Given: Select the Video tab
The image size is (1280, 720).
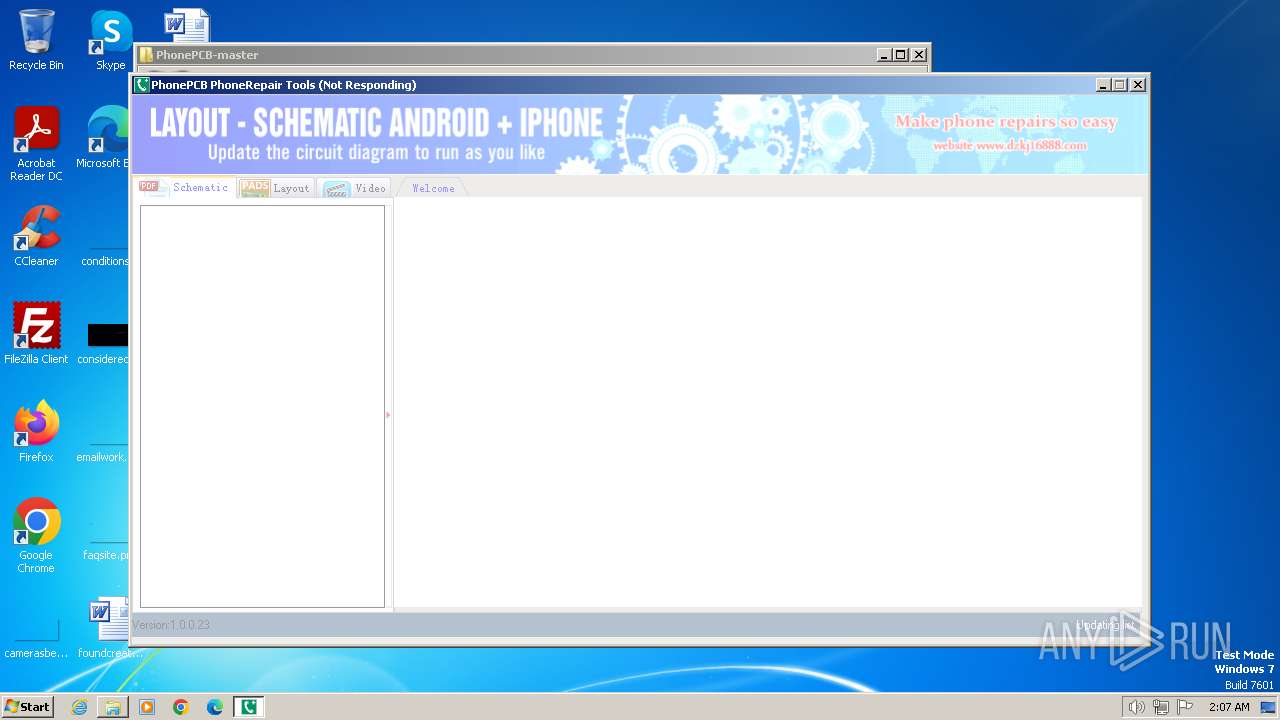Looking at the screenshot, I should click(x=355, y=188).
